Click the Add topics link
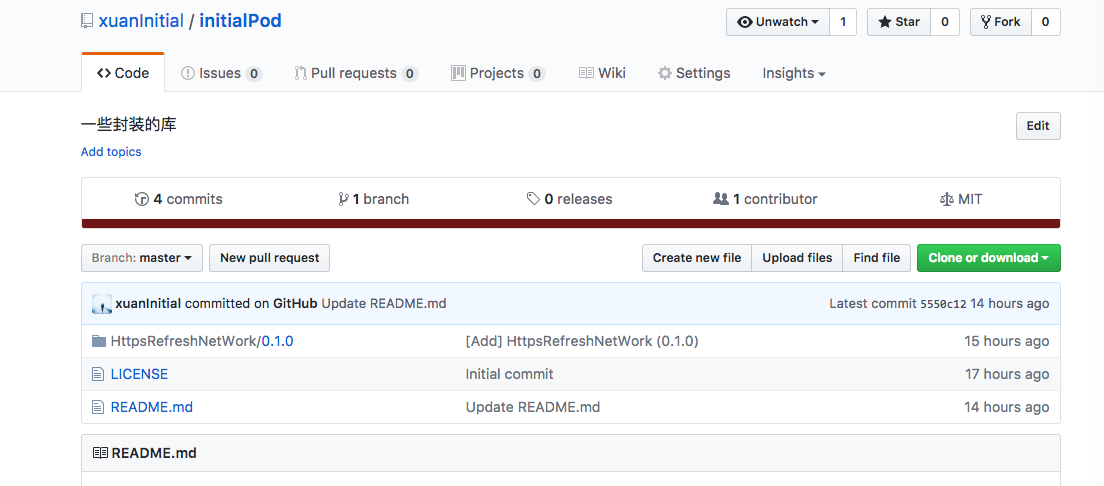 tap(111, 151)
